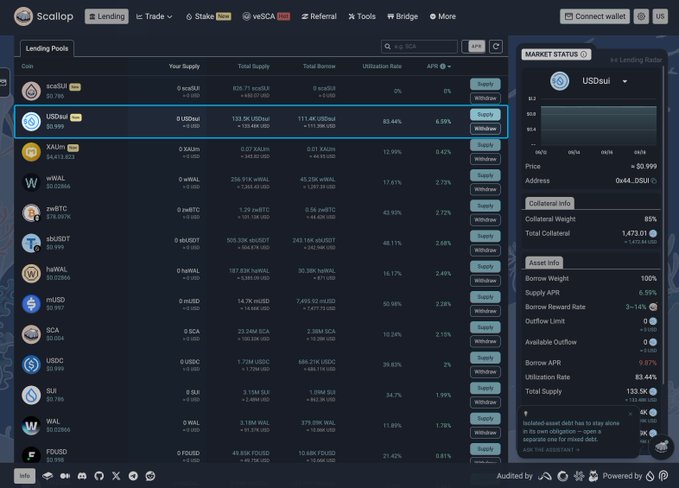This screenshot has width=679, height=488.
Task: Click the left sidebar edge handle
Action: pyautogui.click(x=3, y=82)
